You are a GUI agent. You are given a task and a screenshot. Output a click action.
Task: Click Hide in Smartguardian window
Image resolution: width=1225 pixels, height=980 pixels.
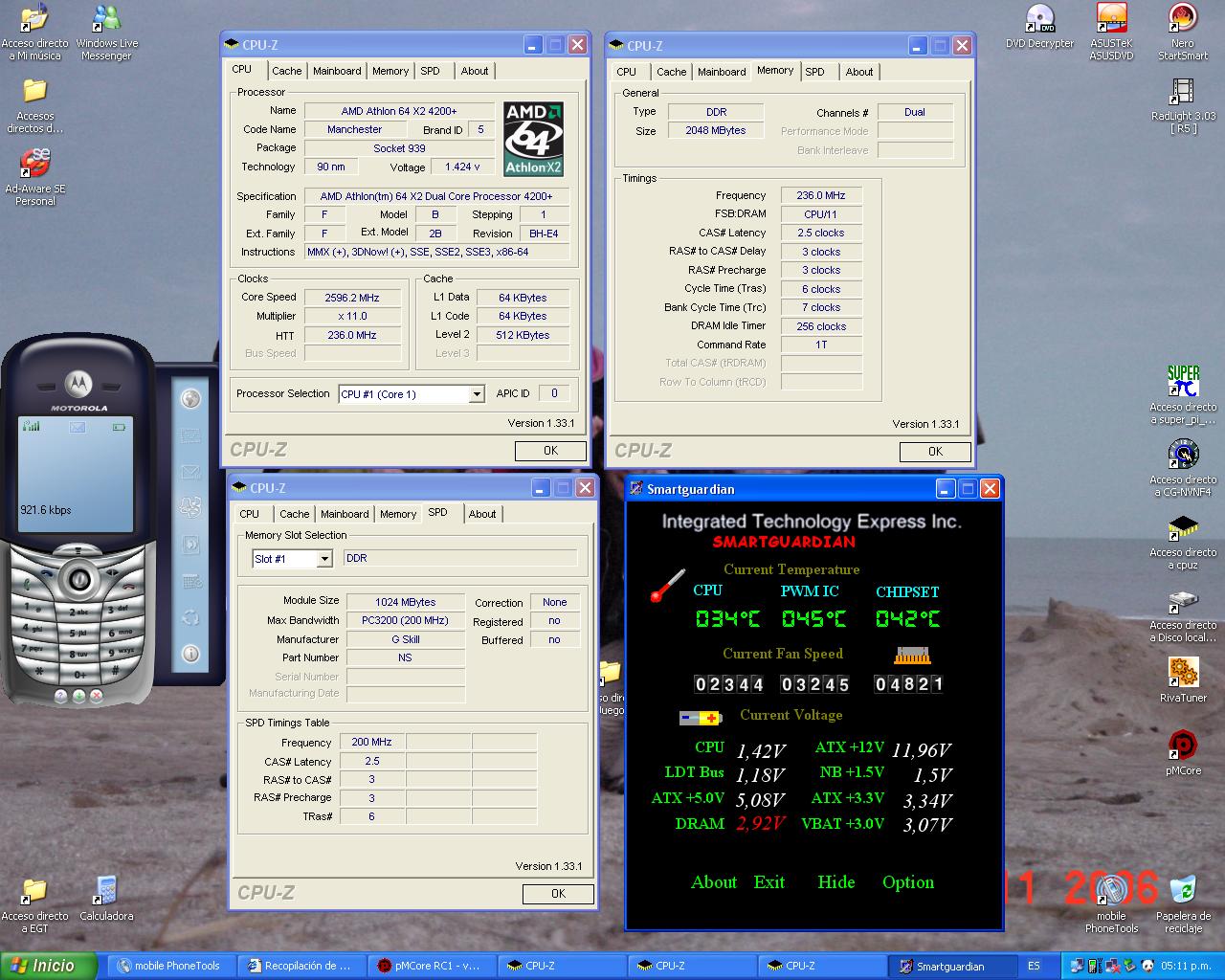click(835, 882)
